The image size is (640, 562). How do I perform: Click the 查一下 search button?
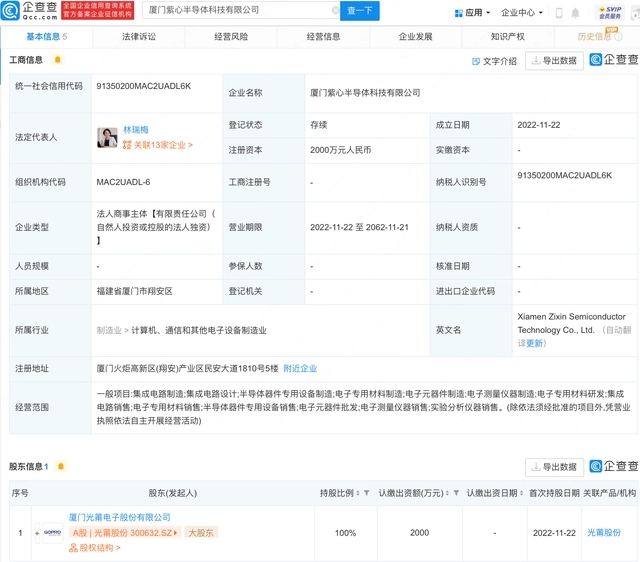[360, 11]
